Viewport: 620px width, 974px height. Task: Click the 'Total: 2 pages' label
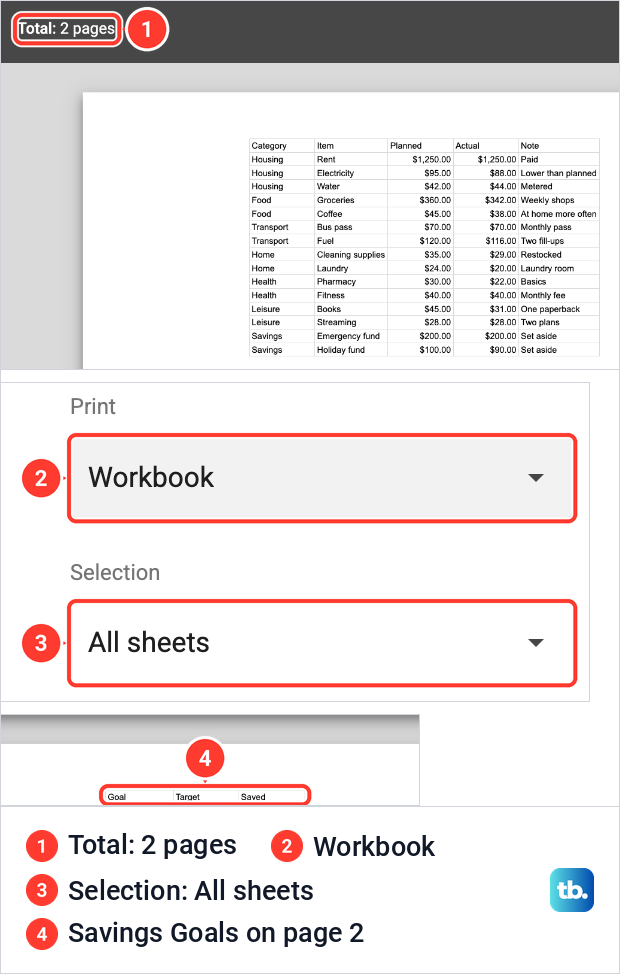(66, 29)
